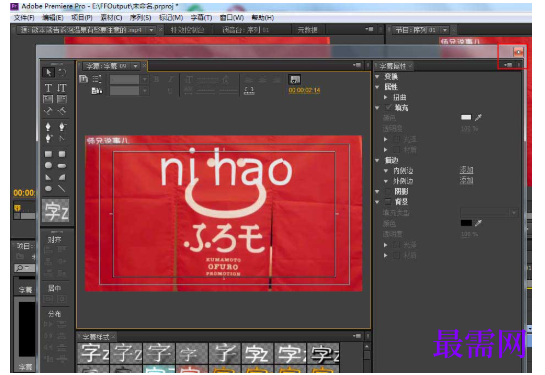
Task: Collapse the 变换 section
Action: (377, 76)
